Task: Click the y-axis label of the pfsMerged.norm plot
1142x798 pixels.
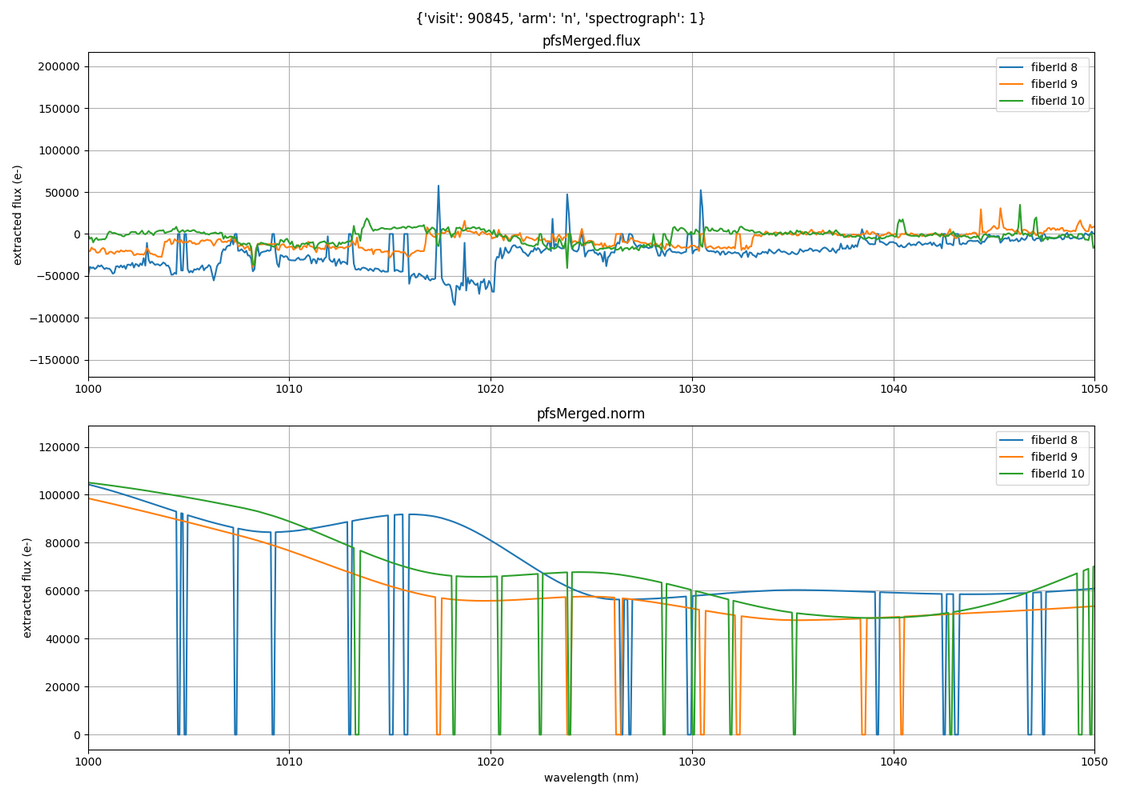Action: coord(28,587)
